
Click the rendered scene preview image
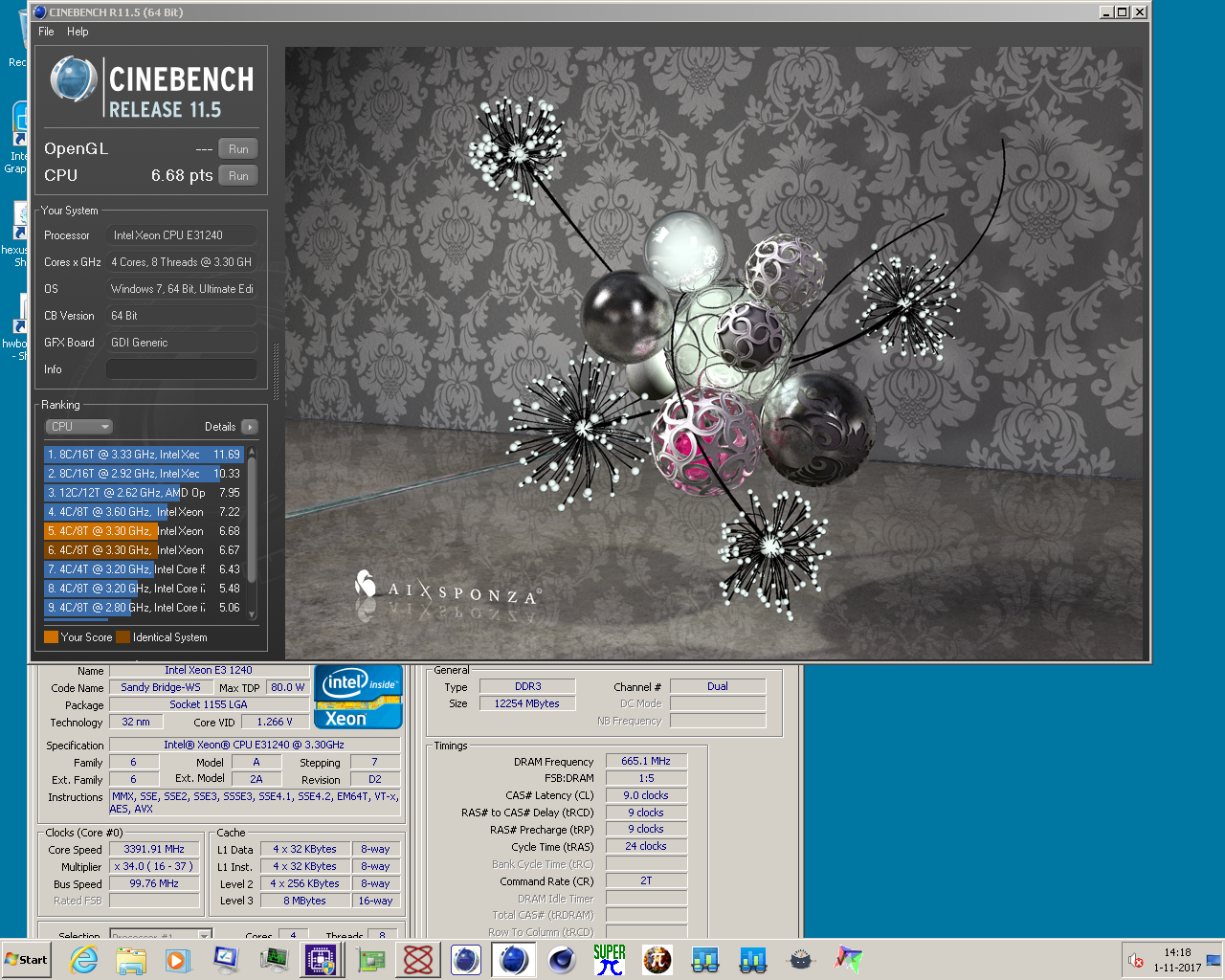click(x=714, y=353)
